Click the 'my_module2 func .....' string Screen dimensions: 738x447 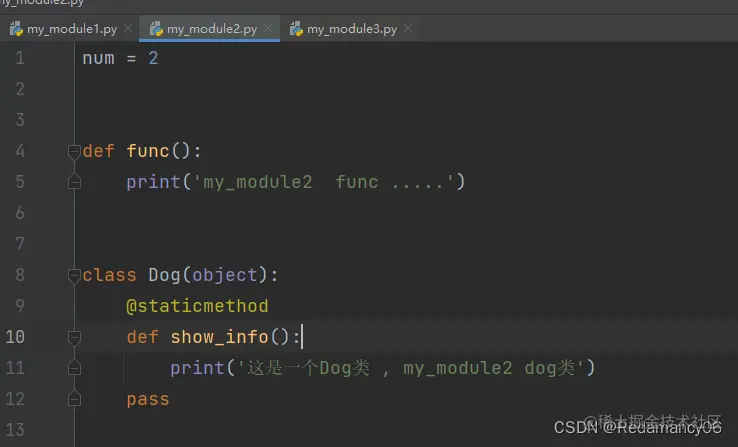[323, 182]
